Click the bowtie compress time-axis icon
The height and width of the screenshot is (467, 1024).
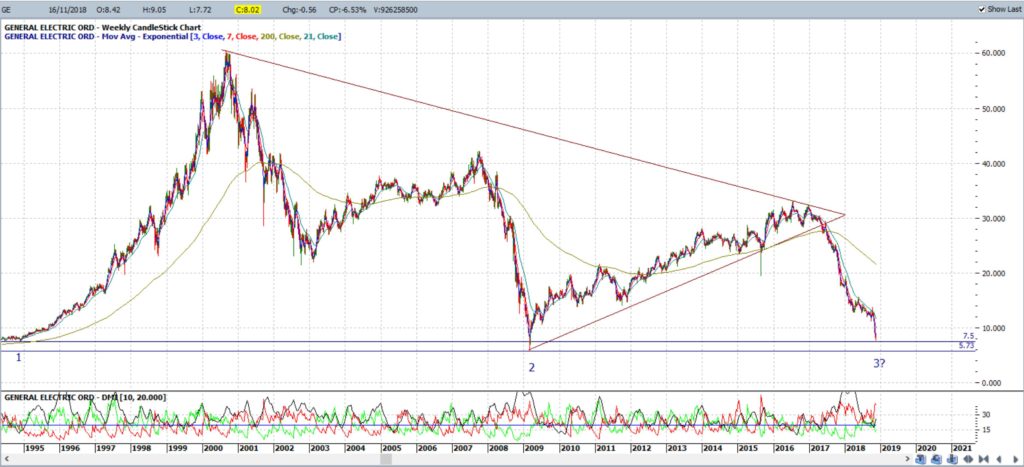[984, 459]
